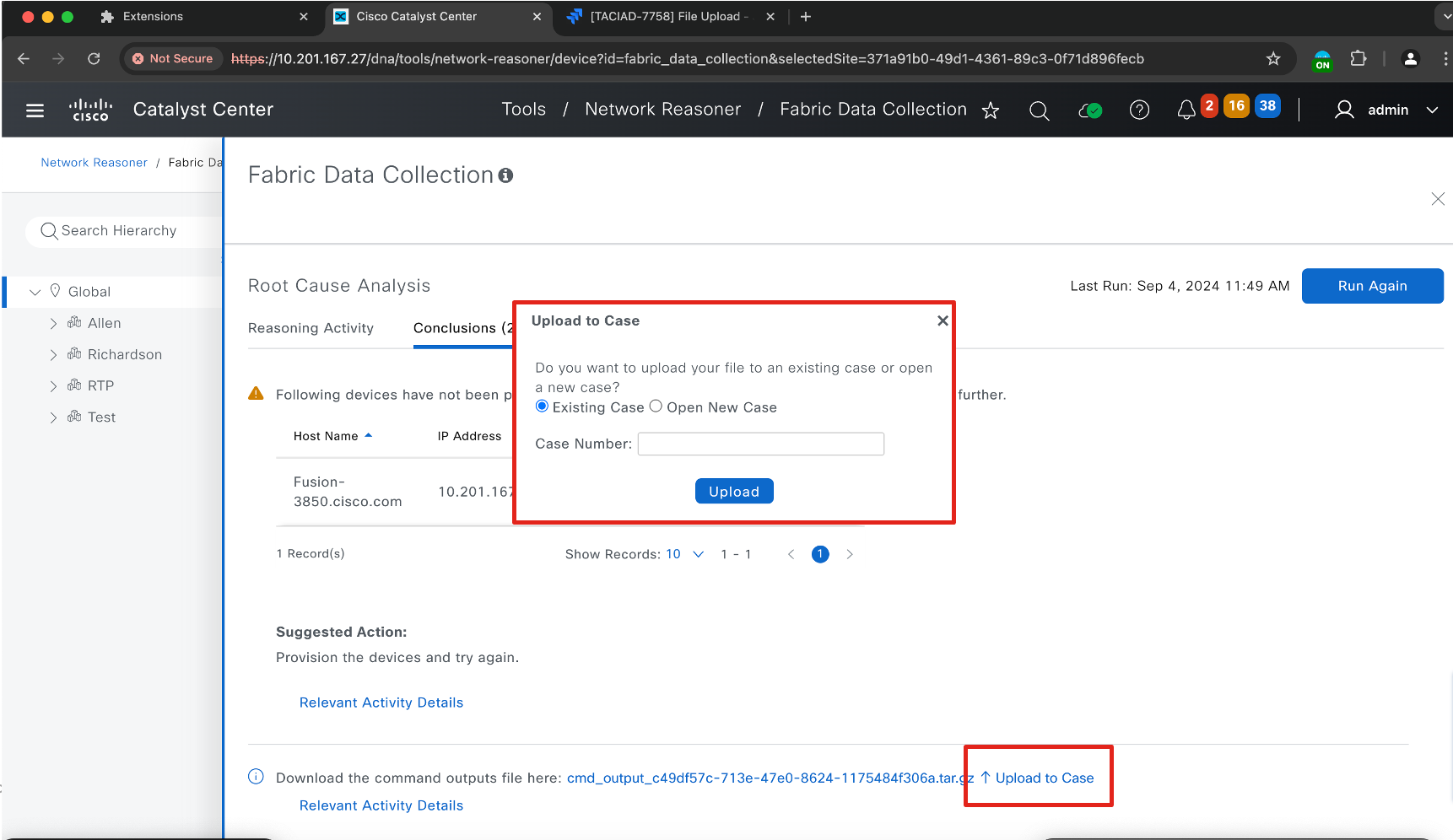
Task: Favorite the Fabric Data Collection page star
Action: tap(991, 110)
